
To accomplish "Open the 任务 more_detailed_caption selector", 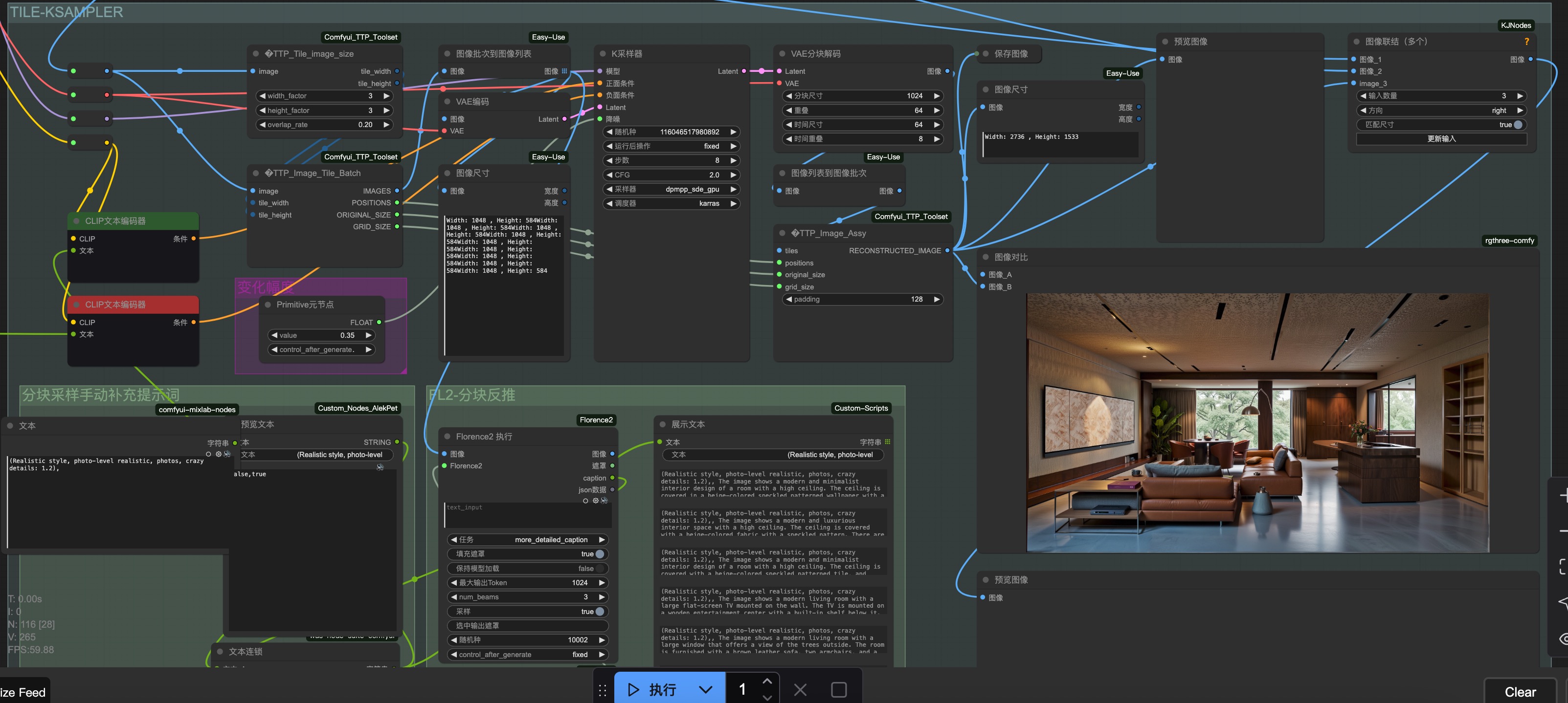I will click(527, 540).
